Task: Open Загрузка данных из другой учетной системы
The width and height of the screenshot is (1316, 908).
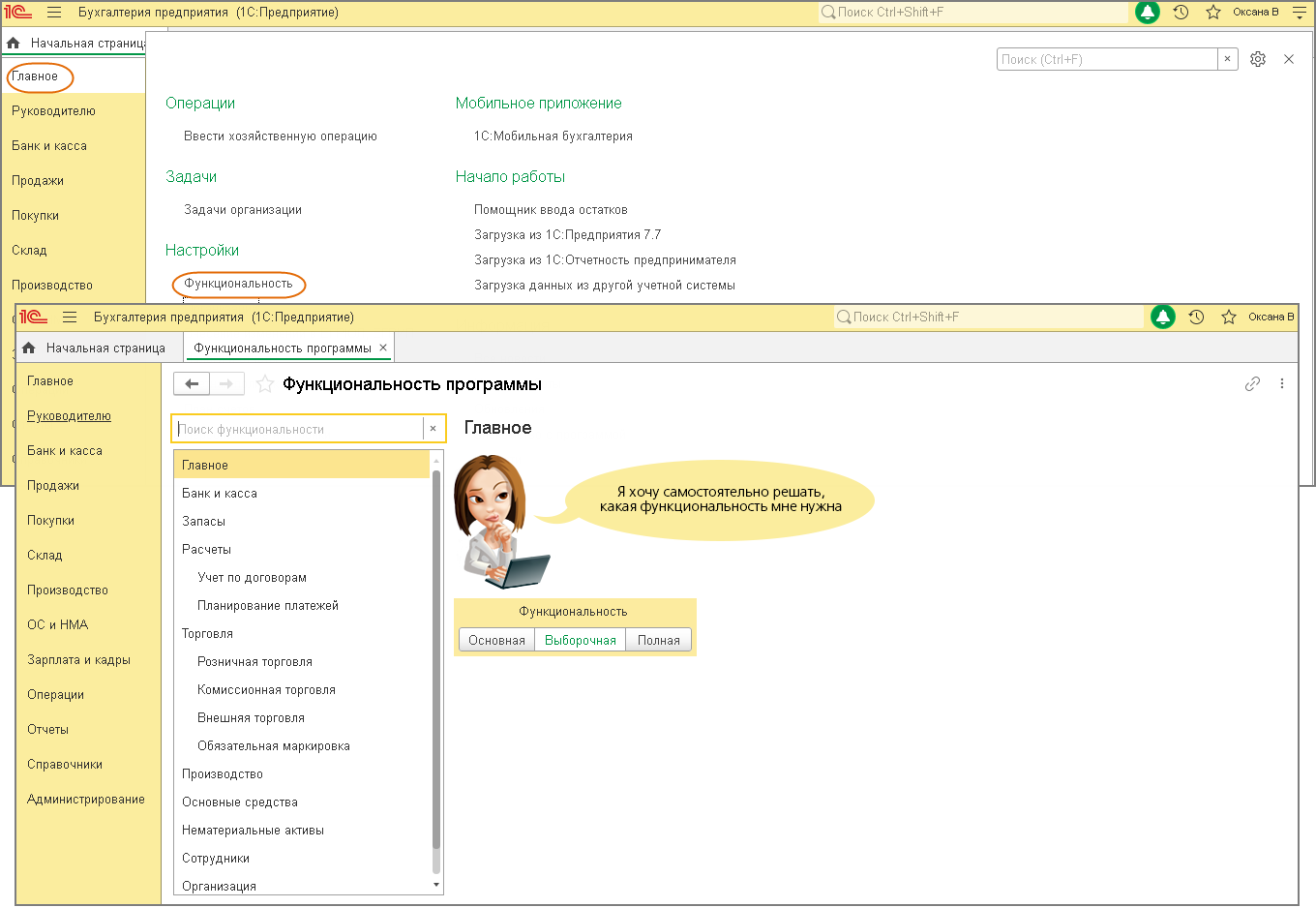Action: click(x=605, y=286)
